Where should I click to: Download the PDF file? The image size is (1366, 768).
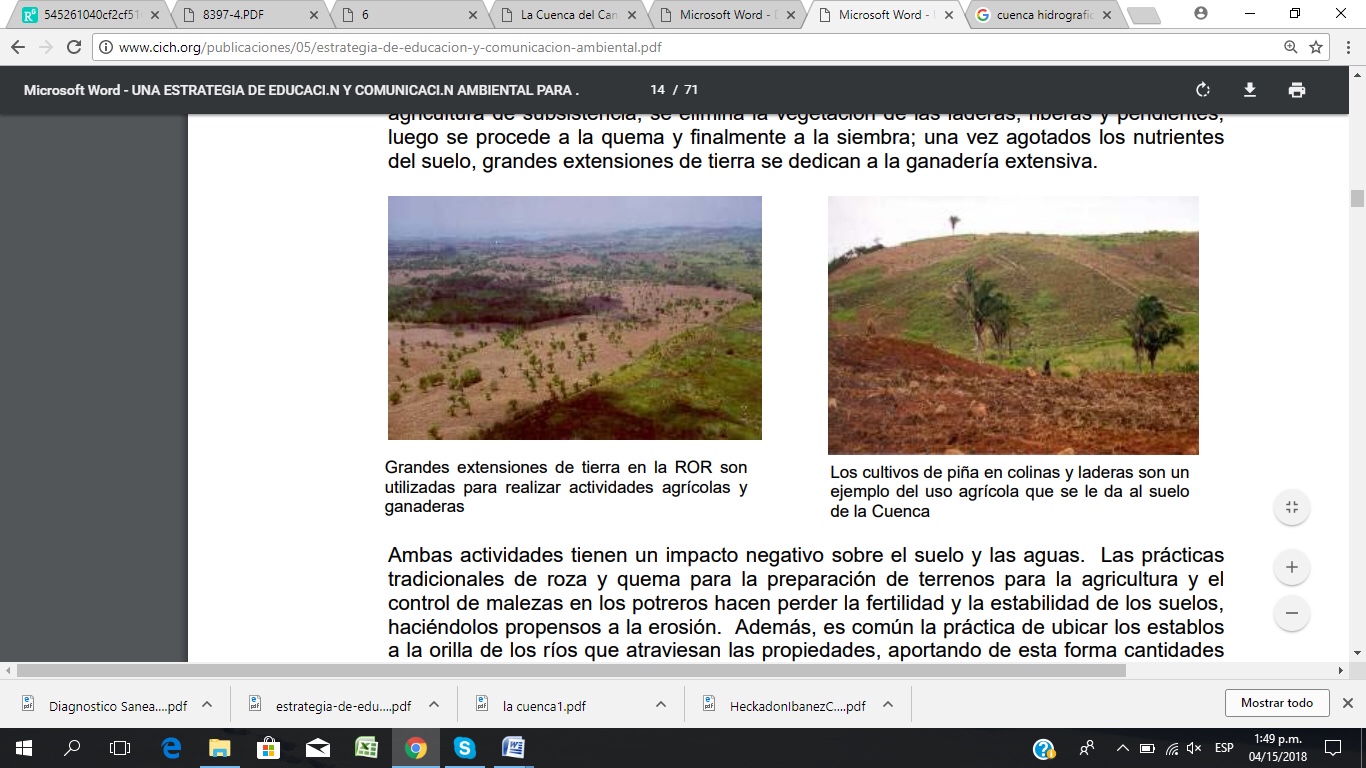point(1250,90)
